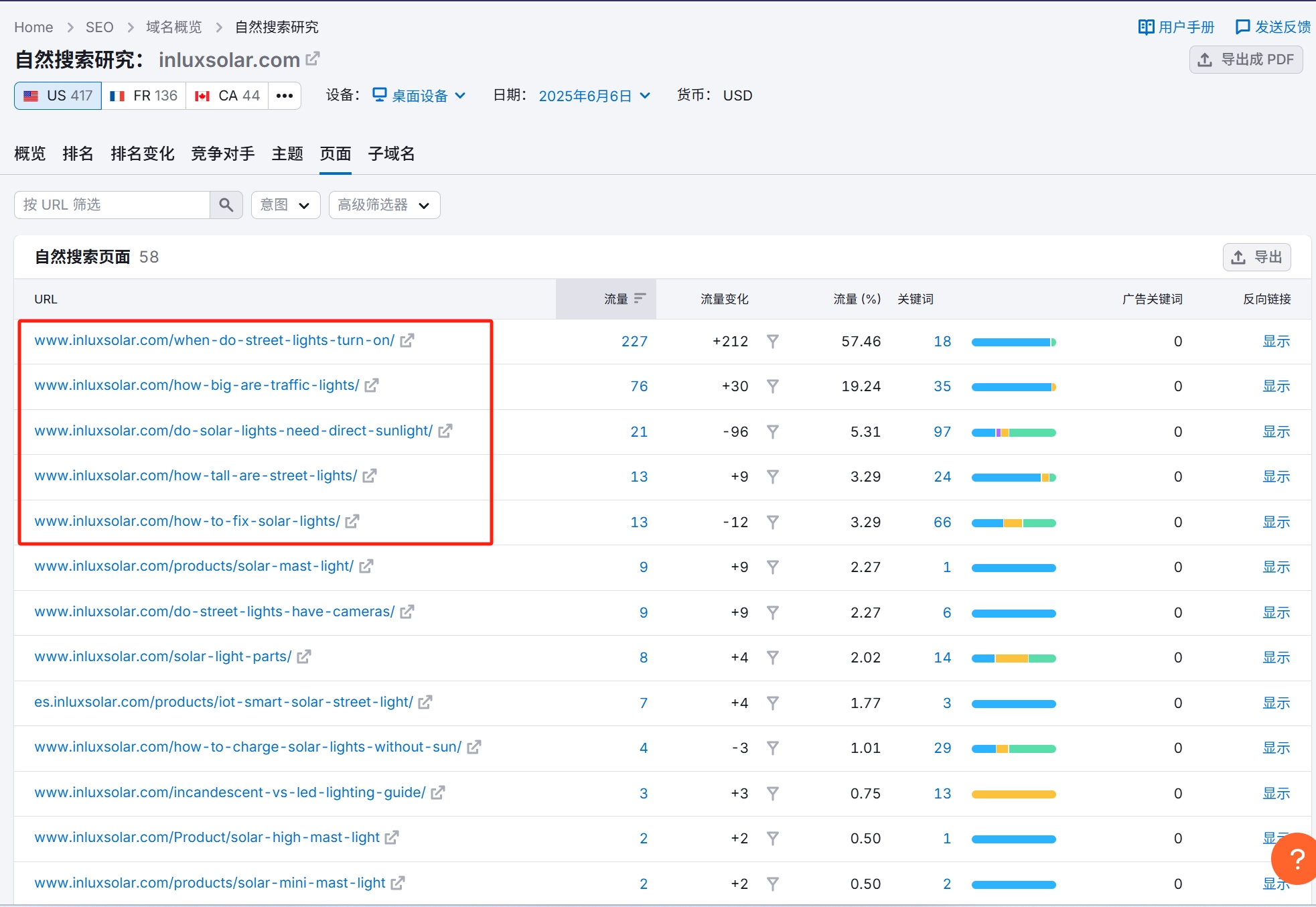The image size is (1316, 907).
Task: Click 流量 (%) column header
Action: 857,299
